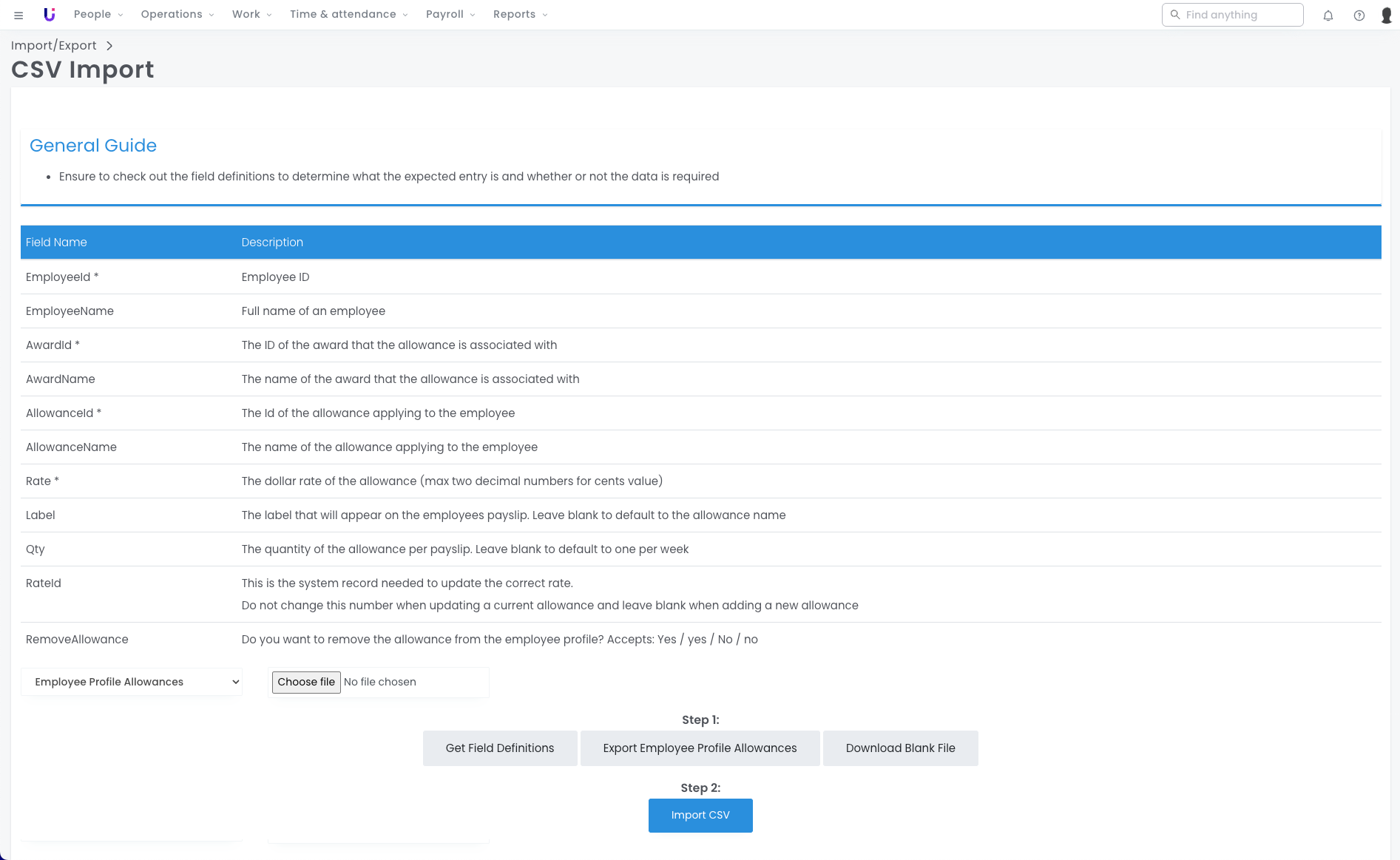Click Get Field Definitions

[500, 748]
